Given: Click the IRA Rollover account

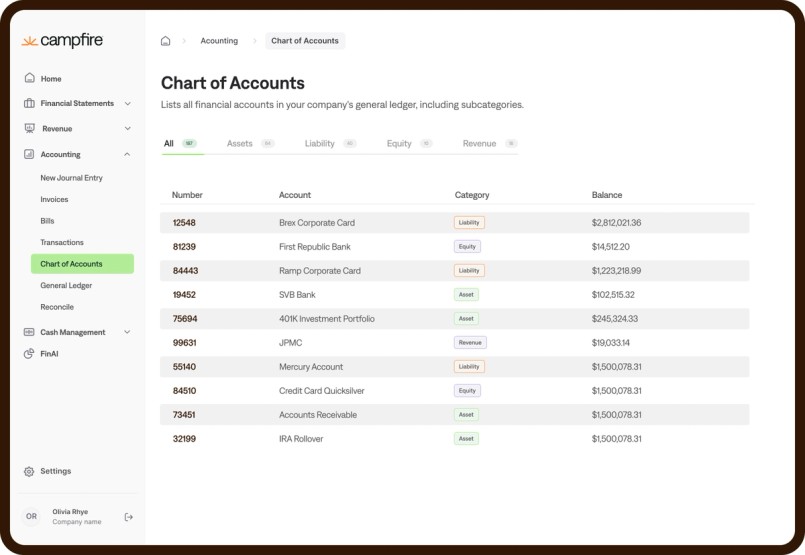Looking at the screenshot, I should pyautogui.click(x=301, y=439).
